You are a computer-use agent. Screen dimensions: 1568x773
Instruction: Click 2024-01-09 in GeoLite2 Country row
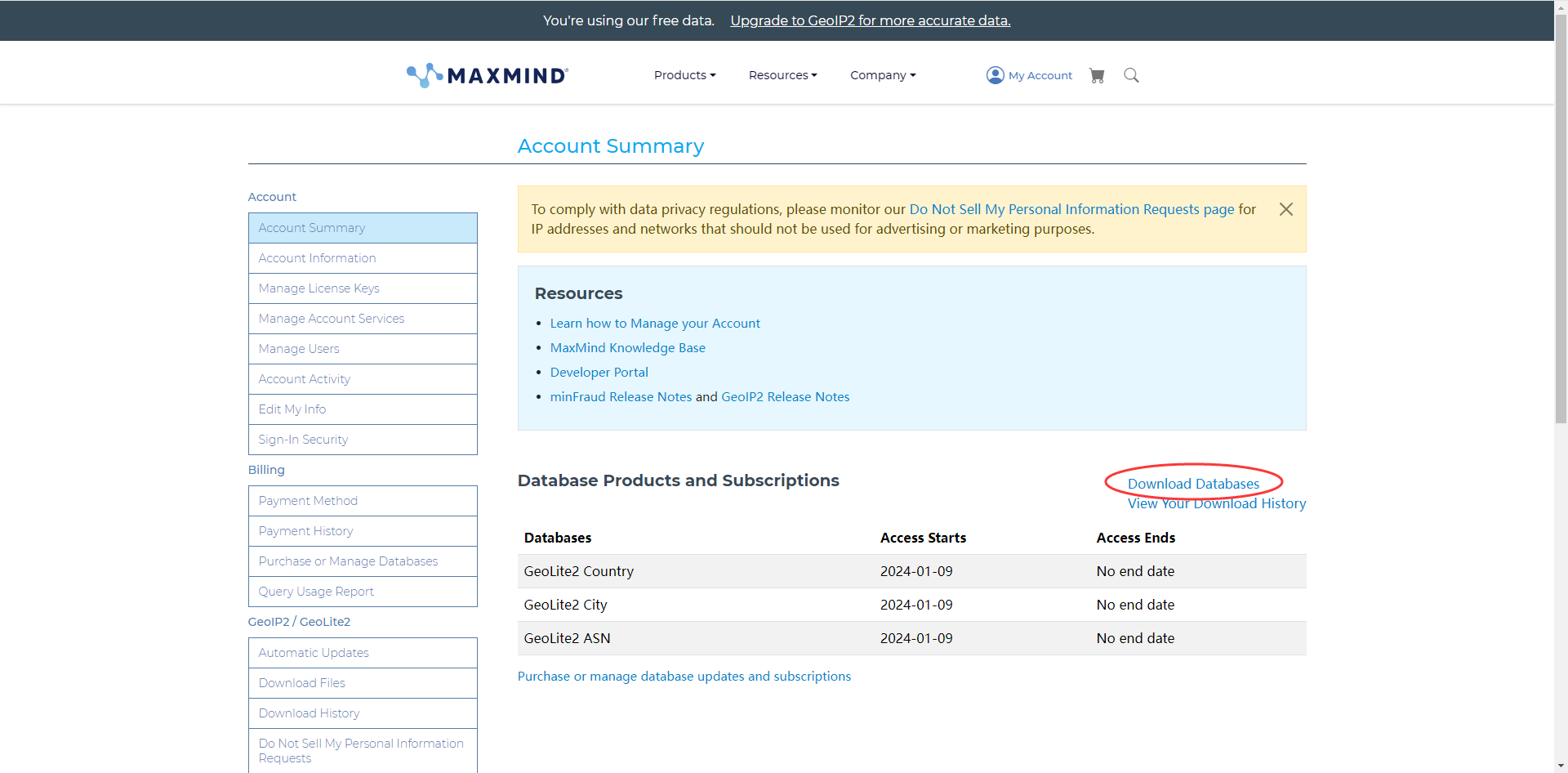click(916, 571)
